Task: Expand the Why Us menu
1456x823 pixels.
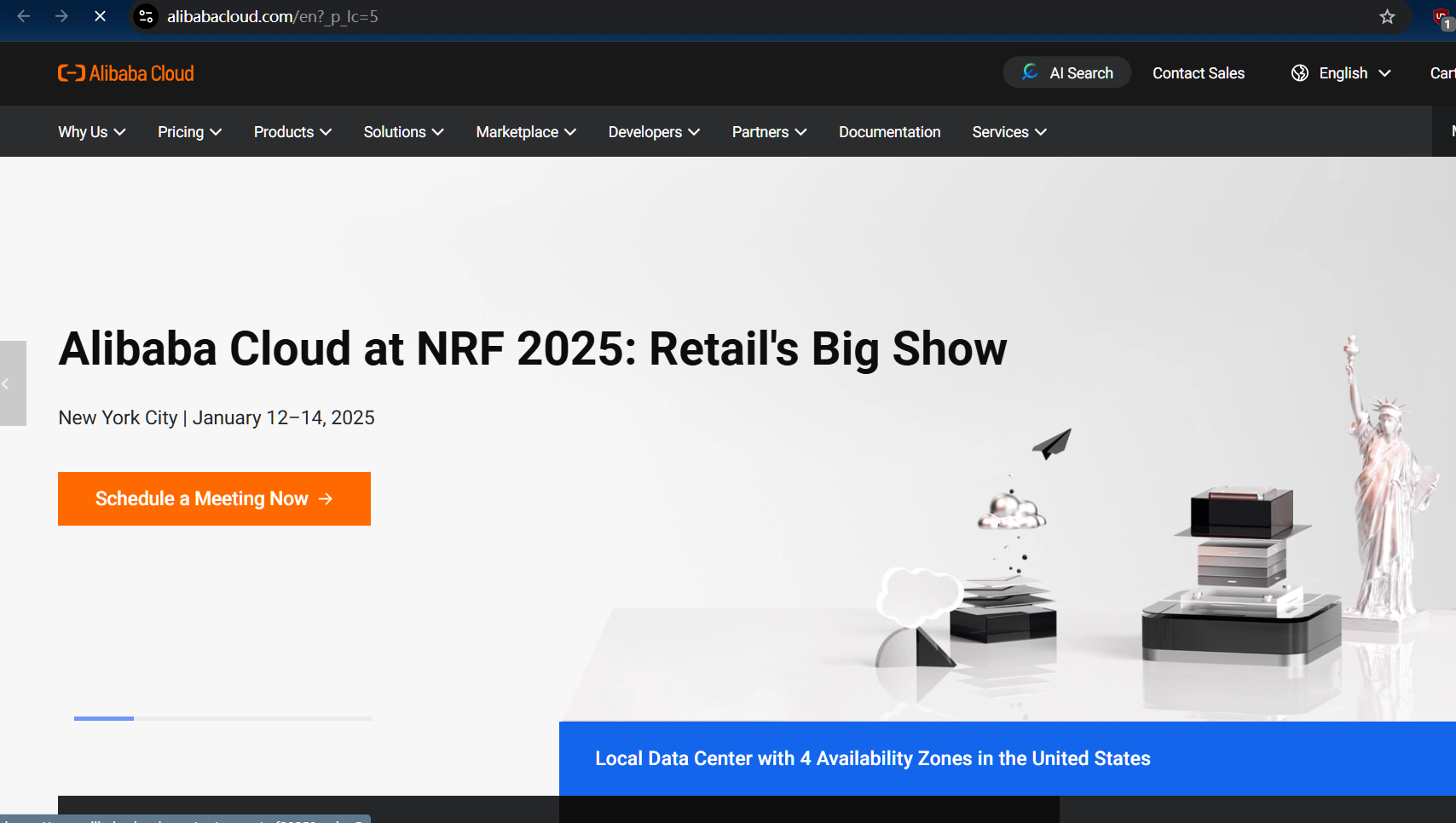Action: 92,132
